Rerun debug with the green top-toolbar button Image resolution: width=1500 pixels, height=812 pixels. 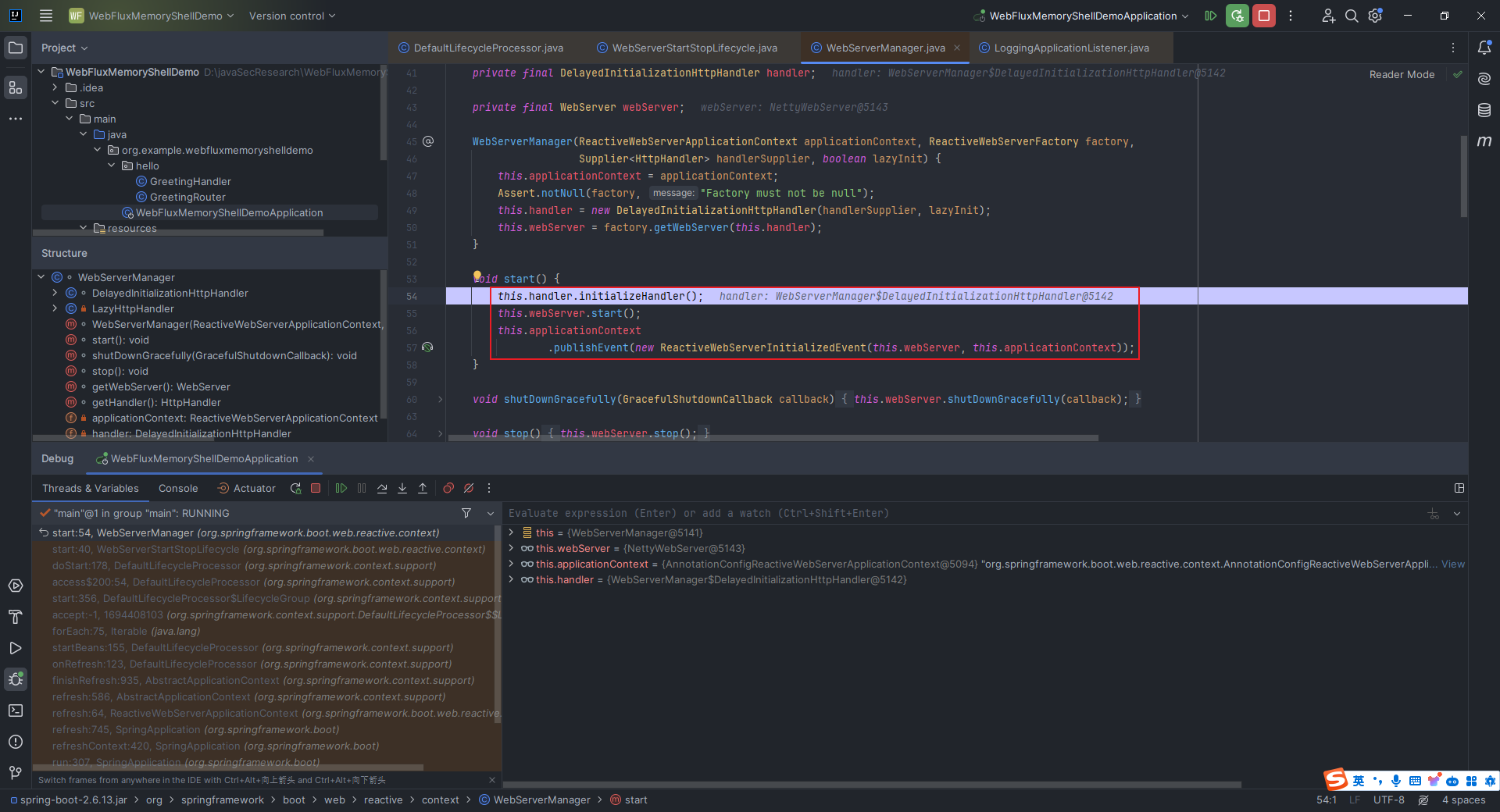(x=1237, y=16)
